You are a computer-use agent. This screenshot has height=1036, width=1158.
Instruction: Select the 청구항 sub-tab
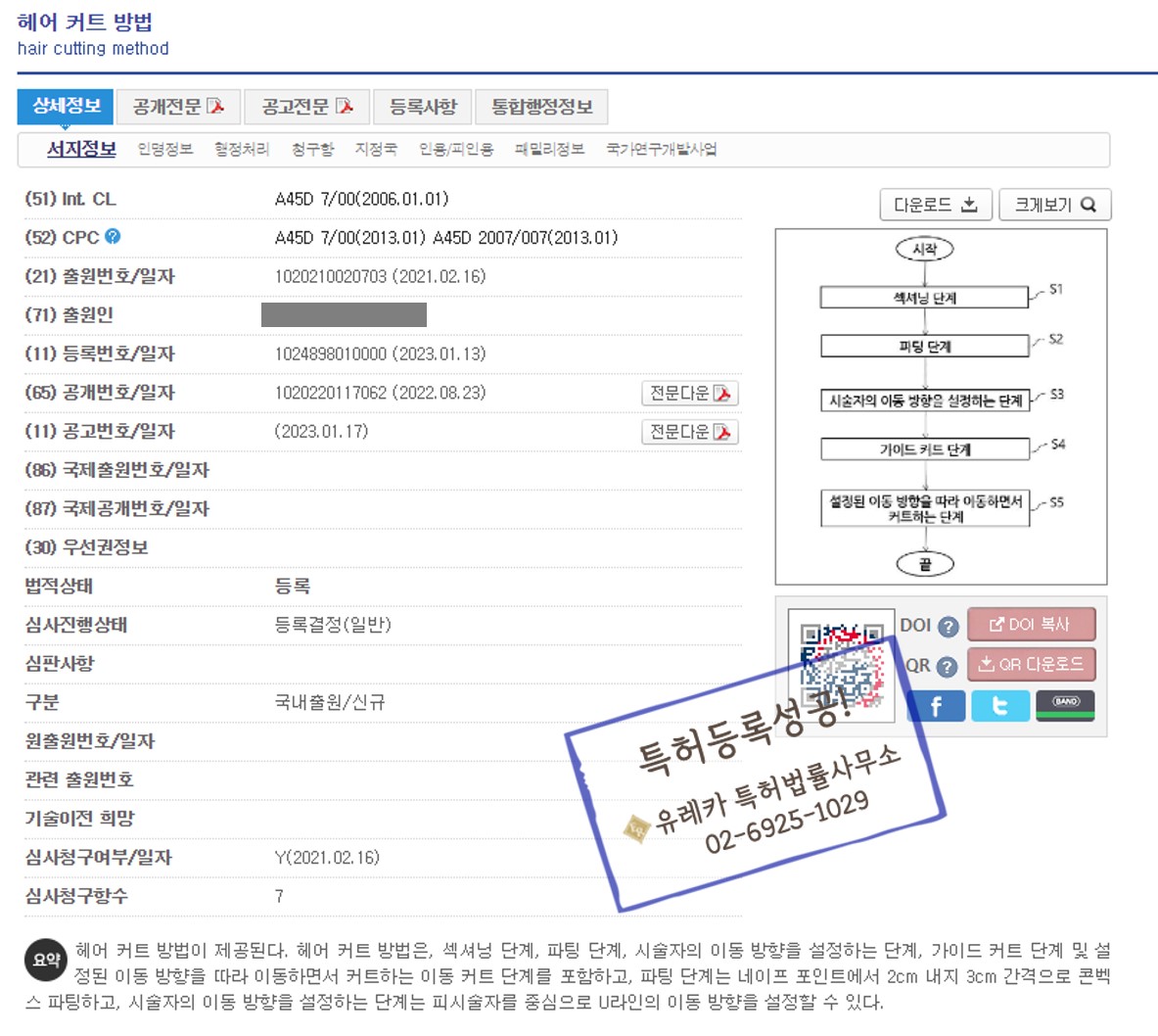312,149
